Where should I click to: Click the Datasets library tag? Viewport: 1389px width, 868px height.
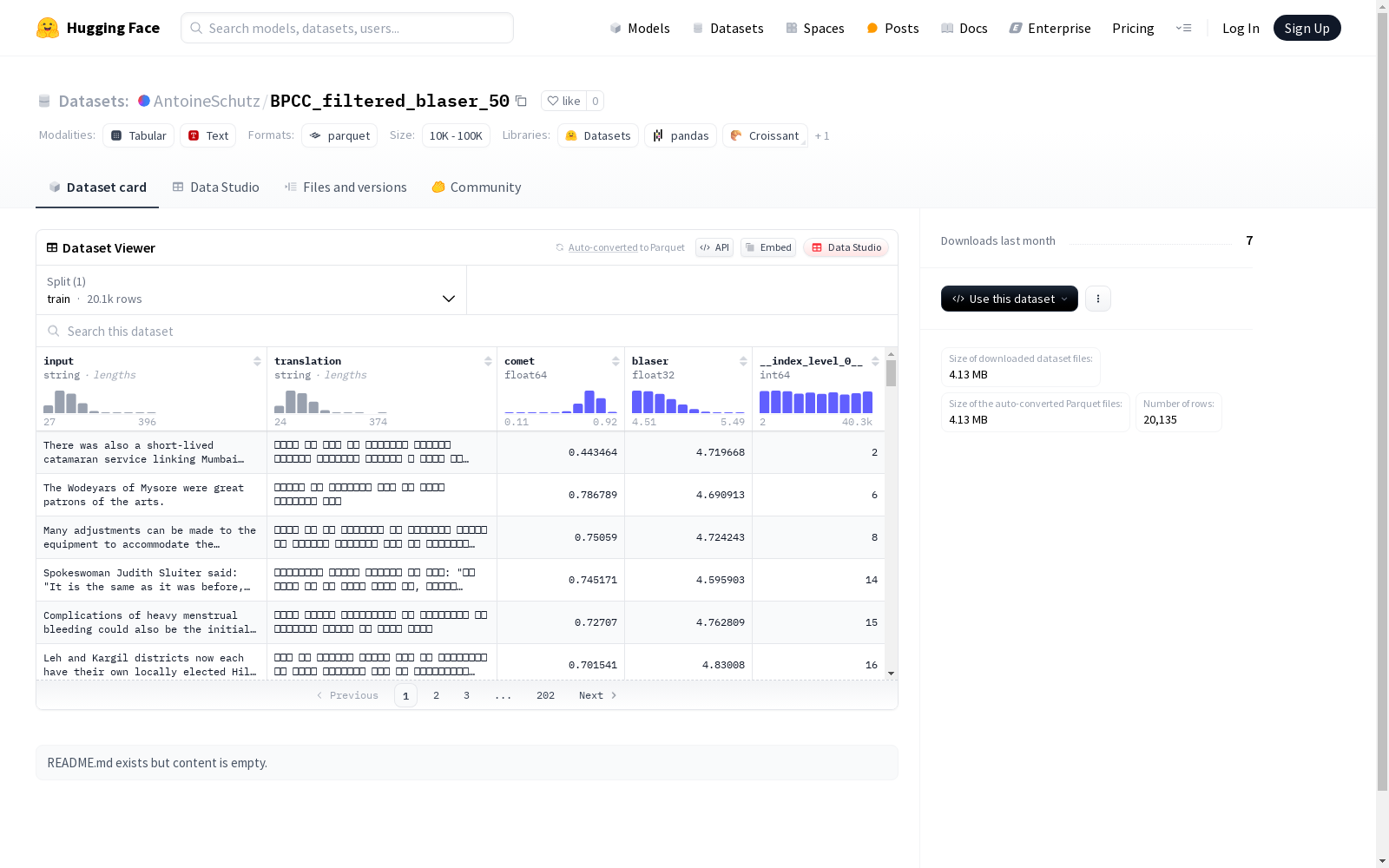pyautogui.click(x=598, y=135)
